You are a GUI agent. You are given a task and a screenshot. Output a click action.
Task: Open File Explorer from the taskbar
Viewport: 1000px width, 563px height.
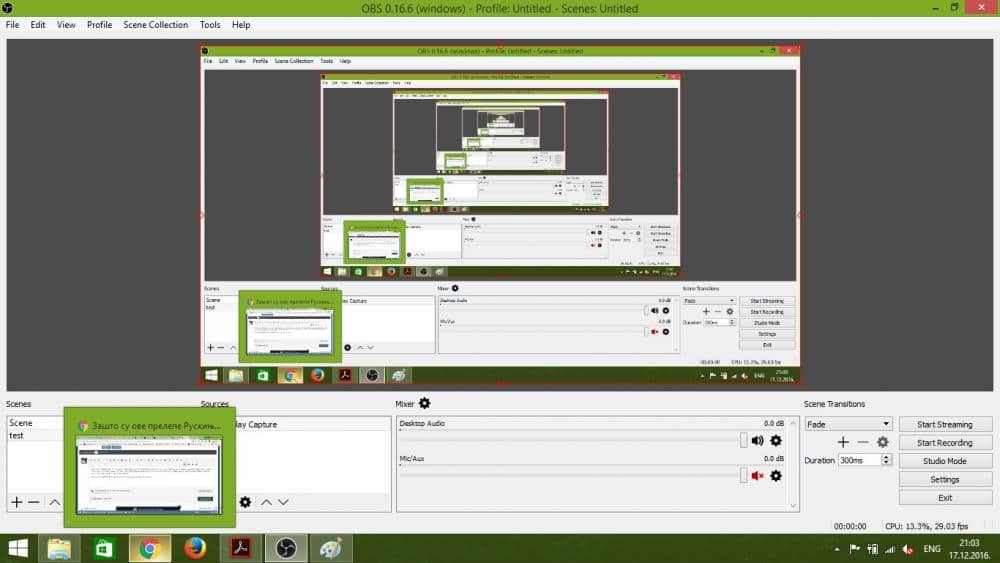[59, 548]
